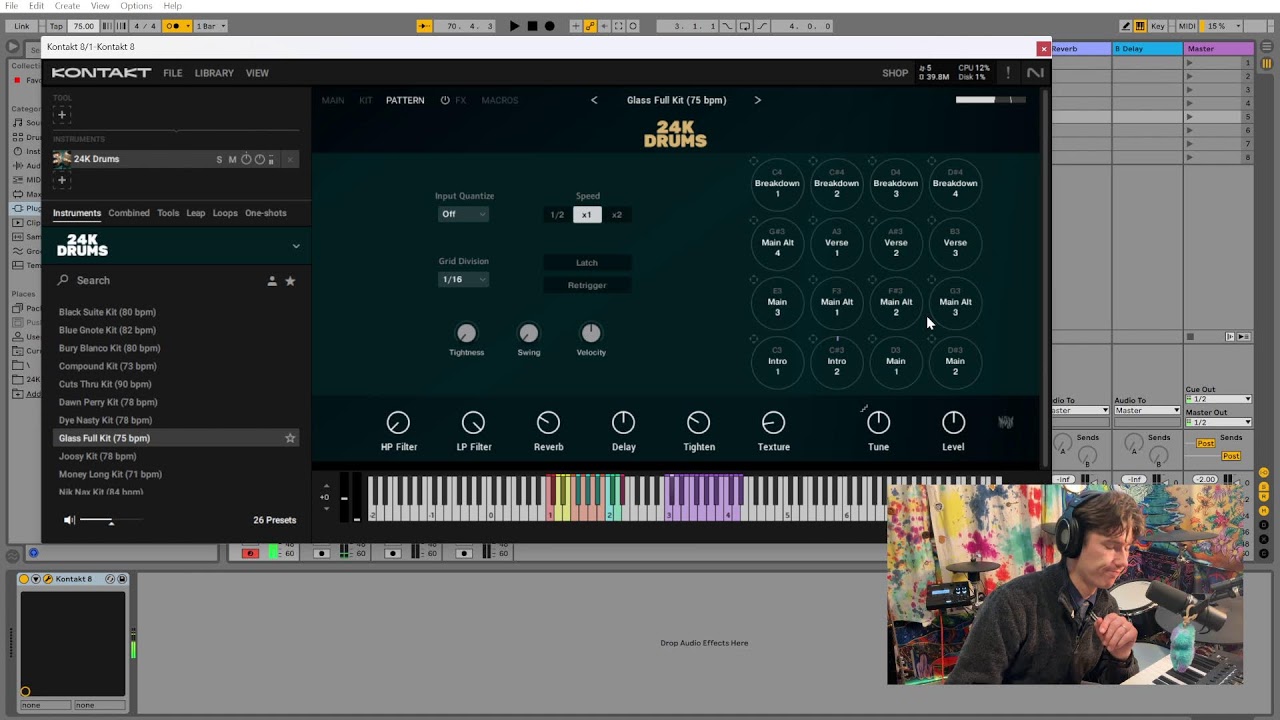Image resolution: width=1280 pixels, height=720 pixels.
Task: Toggle the MIDI map mode button
Action: [1187, 26]
